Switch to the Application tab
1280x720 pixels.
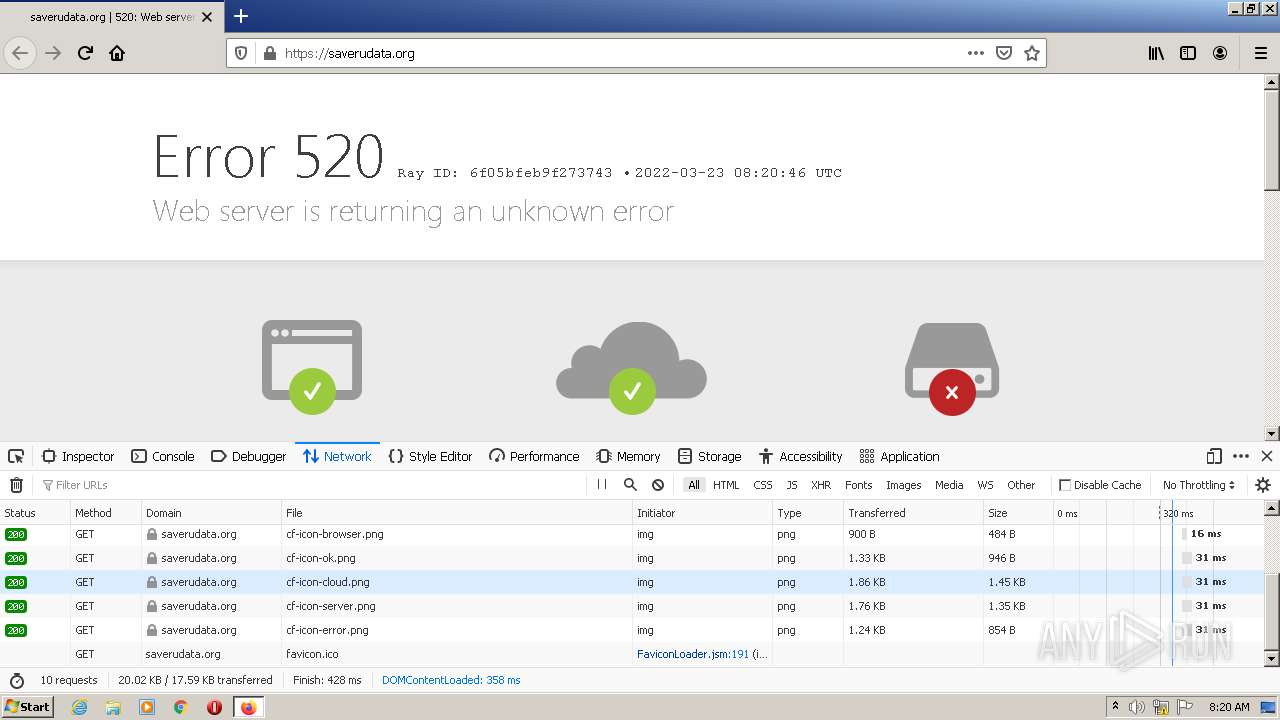pyautogui.click(x=900, y=456)
